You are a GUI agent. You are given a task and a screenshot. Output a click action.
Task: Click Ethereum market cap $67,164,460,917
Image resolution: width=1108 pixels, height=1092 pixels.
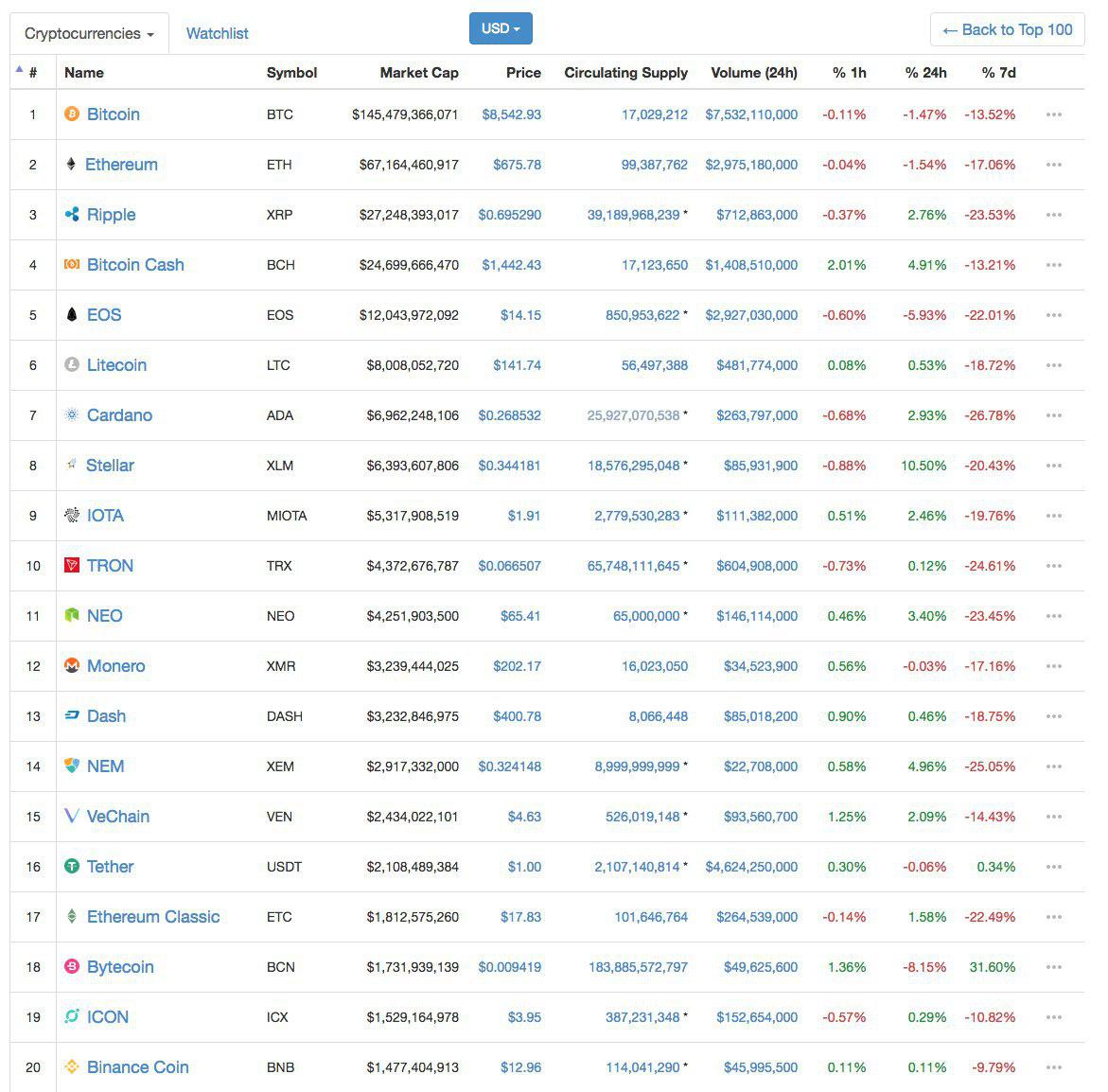pos(409,165)
